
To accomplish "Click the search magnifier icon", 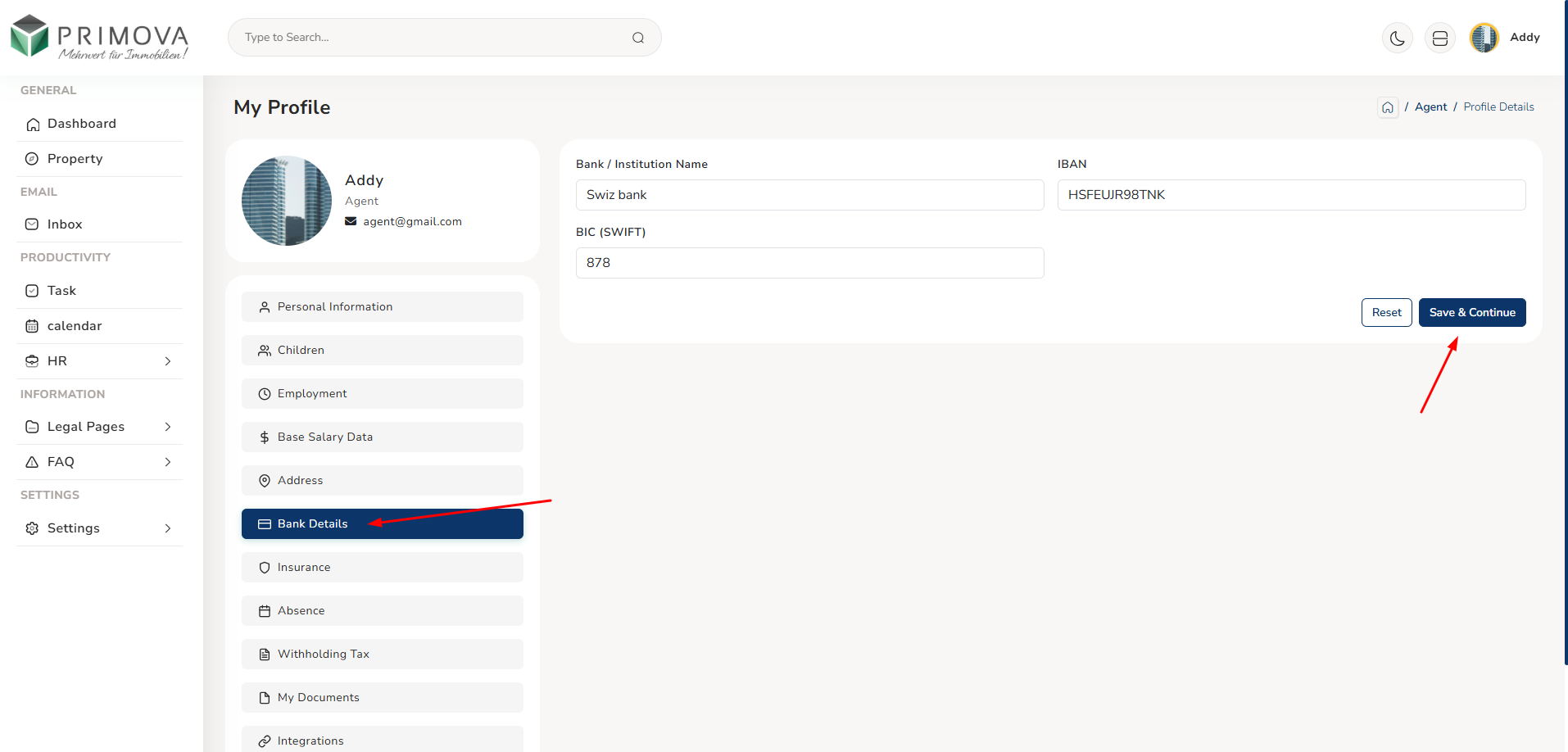I will coord(637,38).
